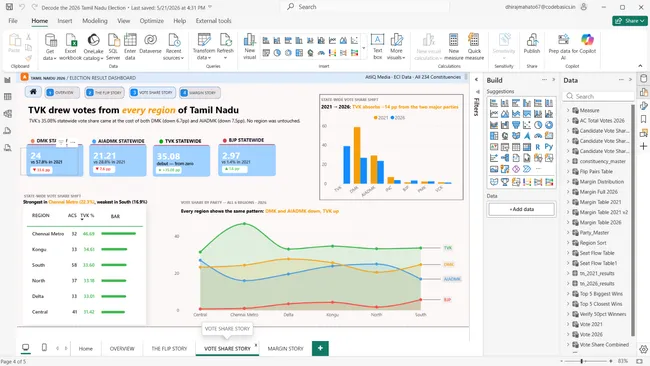
Task: Click dashboard The Flip Story nav button
Action: click(x=104, y=92)
